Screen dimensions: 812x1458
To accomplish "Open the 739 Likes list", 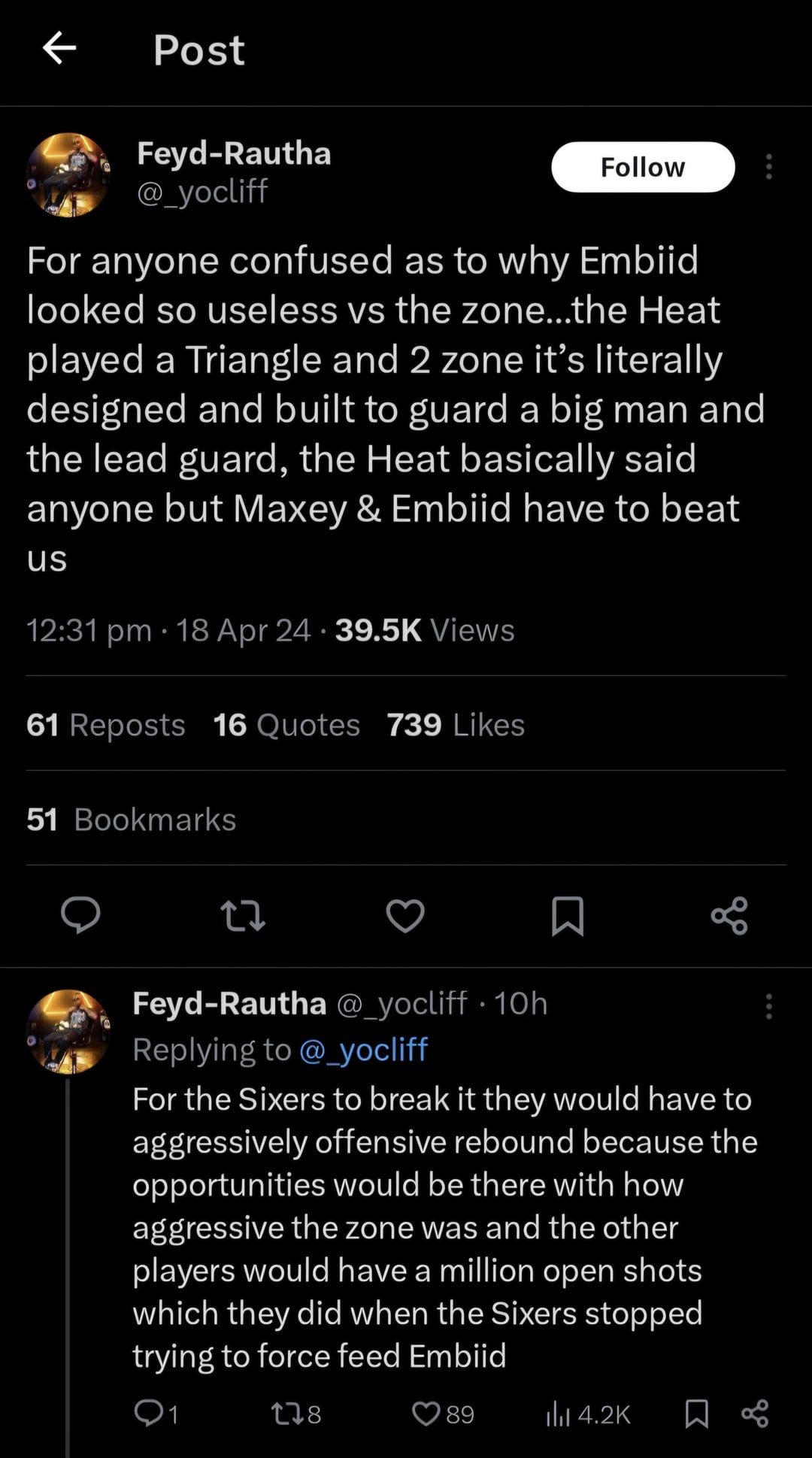I will click(456, 725).
